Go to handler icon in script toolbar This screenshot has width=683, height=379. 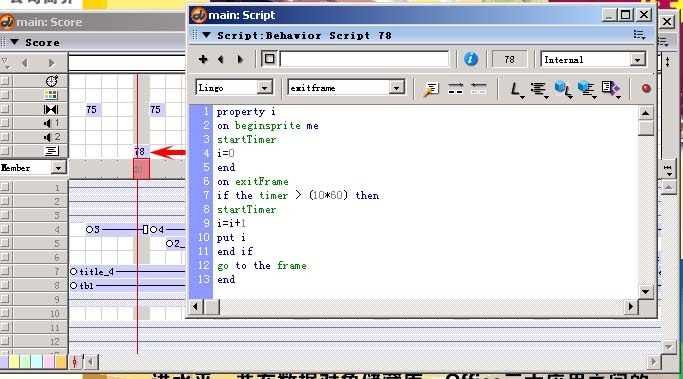pyautogui.click(x=431, y=89)
